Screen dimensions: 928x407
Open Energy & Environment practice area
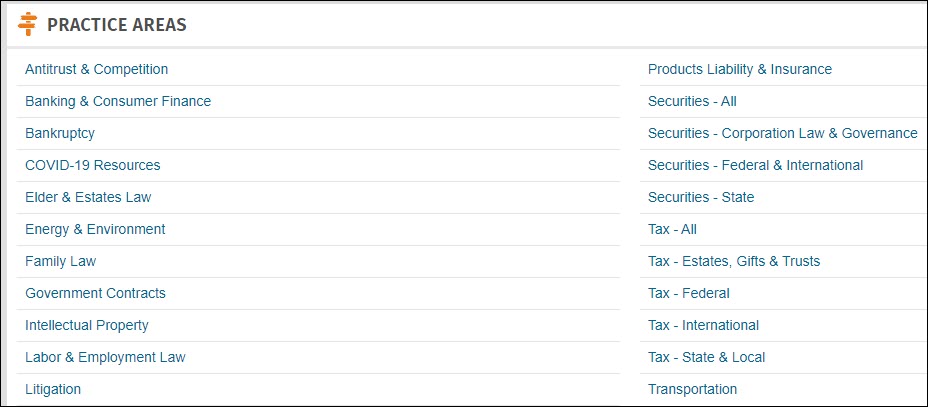[95, 229]
